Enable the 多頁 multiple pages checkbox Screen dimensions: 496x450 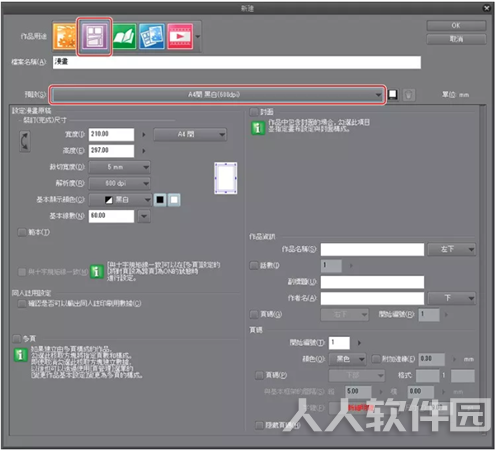[x=17, y=339]
